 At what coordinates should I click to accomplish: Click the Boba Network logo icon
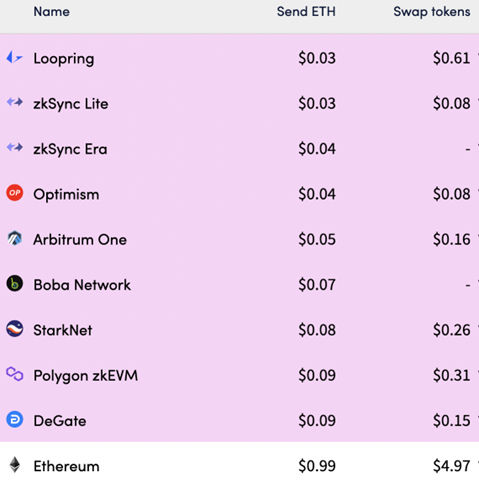[x=15, y=284]
